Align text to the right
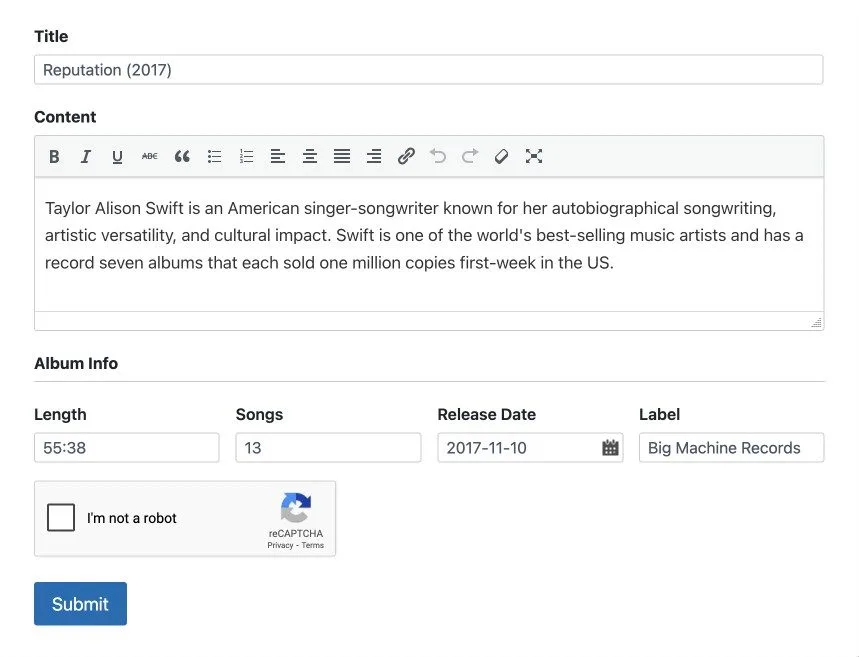This screenshot has width=859, height=657. point(374,157)
